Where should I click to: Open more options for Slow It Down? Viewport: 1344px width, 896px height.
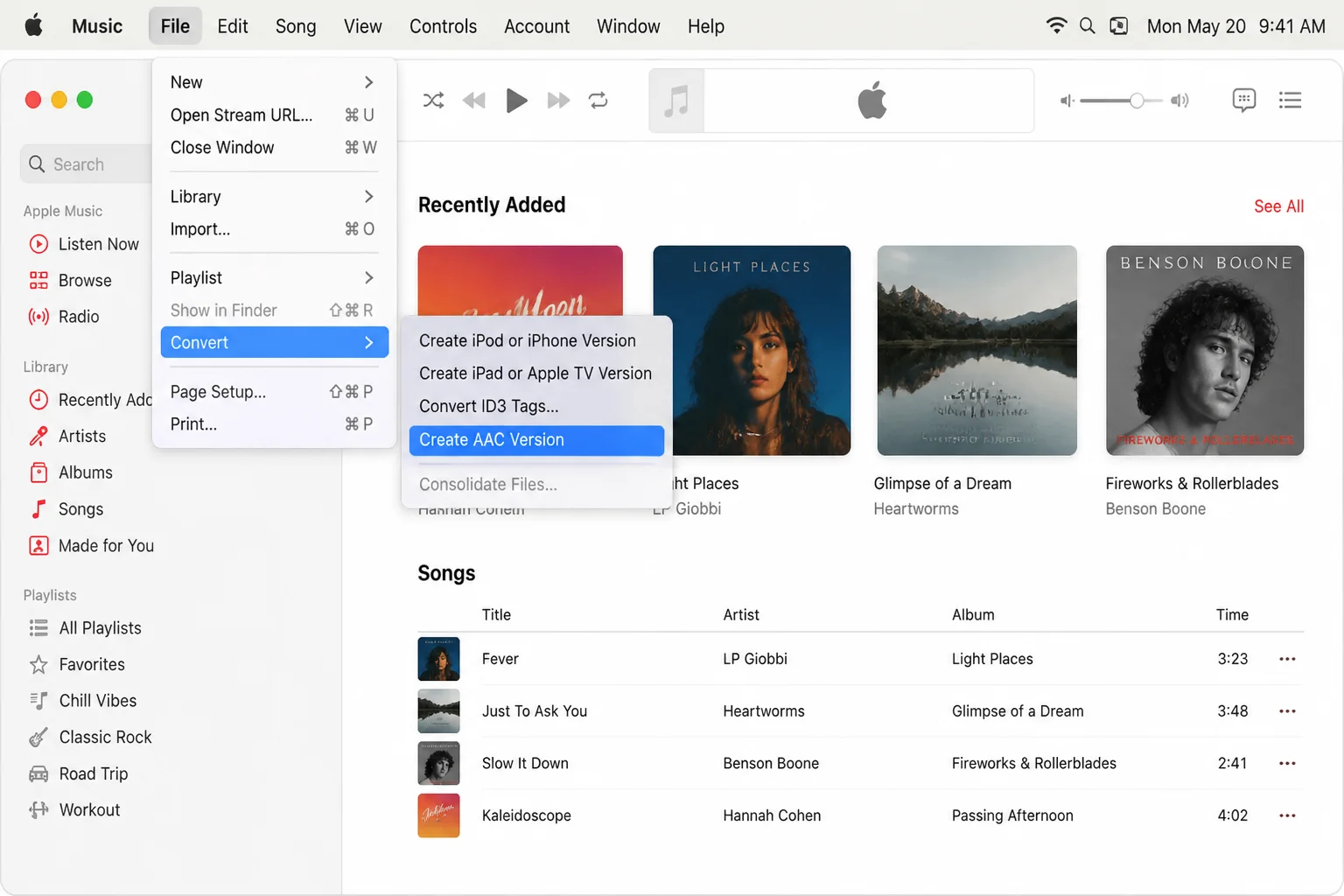coord(1287,764)
